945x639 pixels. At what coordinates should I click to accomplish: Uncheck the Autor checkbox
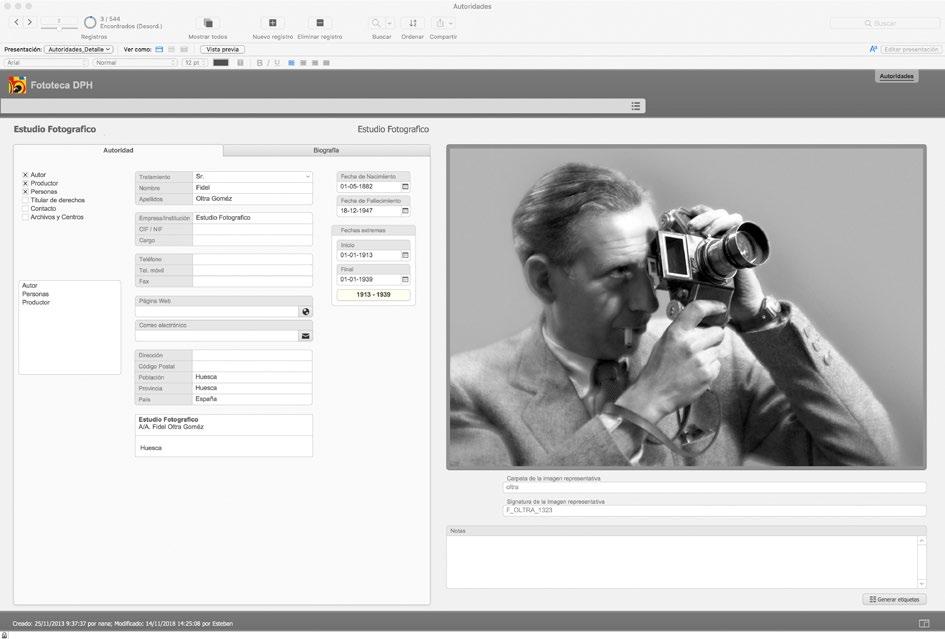point(25,175)
